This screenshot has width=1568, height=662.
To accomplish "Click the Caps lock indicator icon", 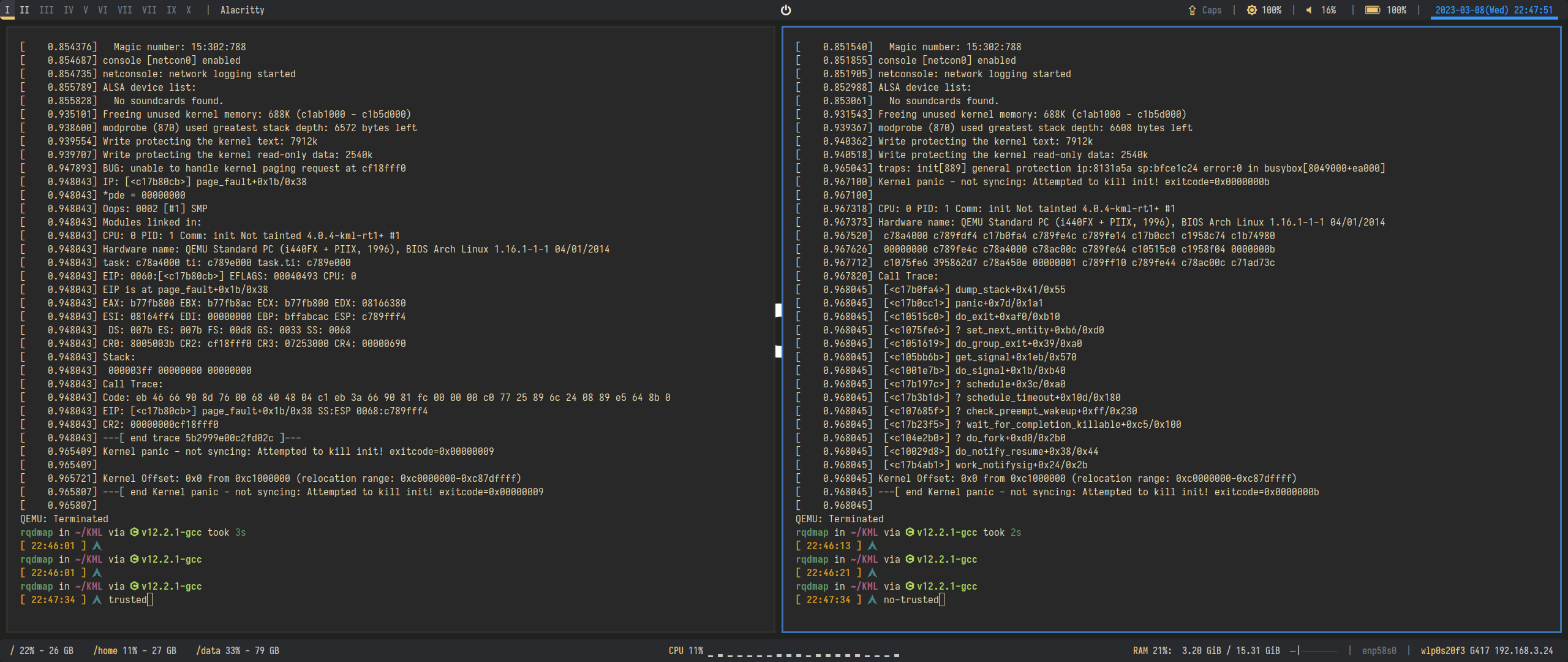I will click(x=1192, y=10).
